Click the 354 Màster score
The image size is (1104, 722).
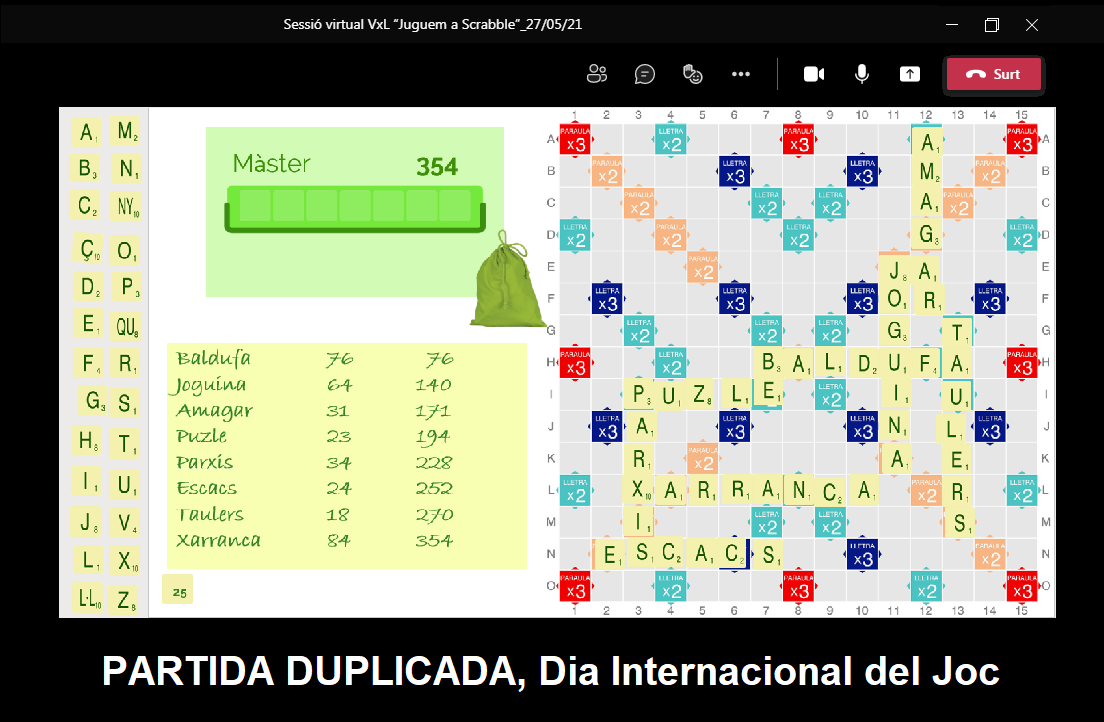tap(437, 166)
